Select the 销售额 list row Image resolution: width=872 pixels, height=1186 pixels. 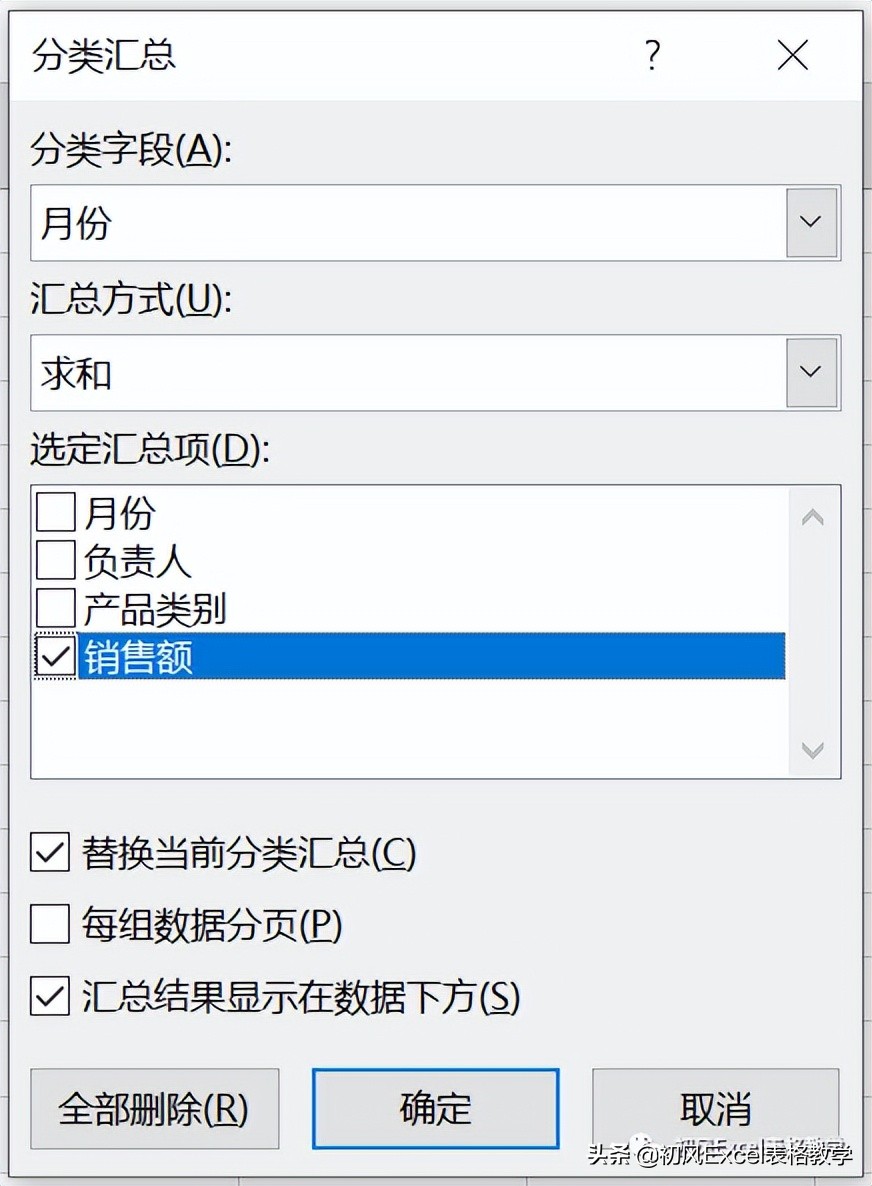click(x=430, y=656)
